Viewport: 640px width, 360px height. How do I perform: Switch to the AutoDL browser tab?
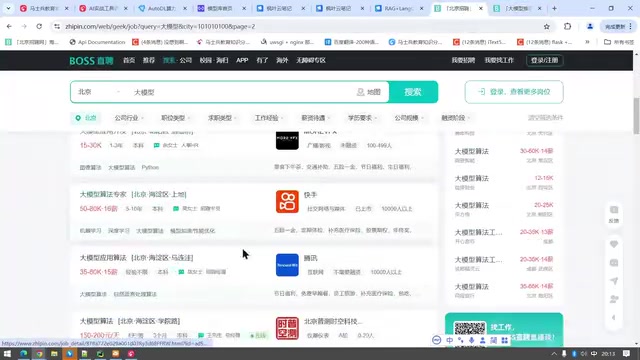pos(162,8)
